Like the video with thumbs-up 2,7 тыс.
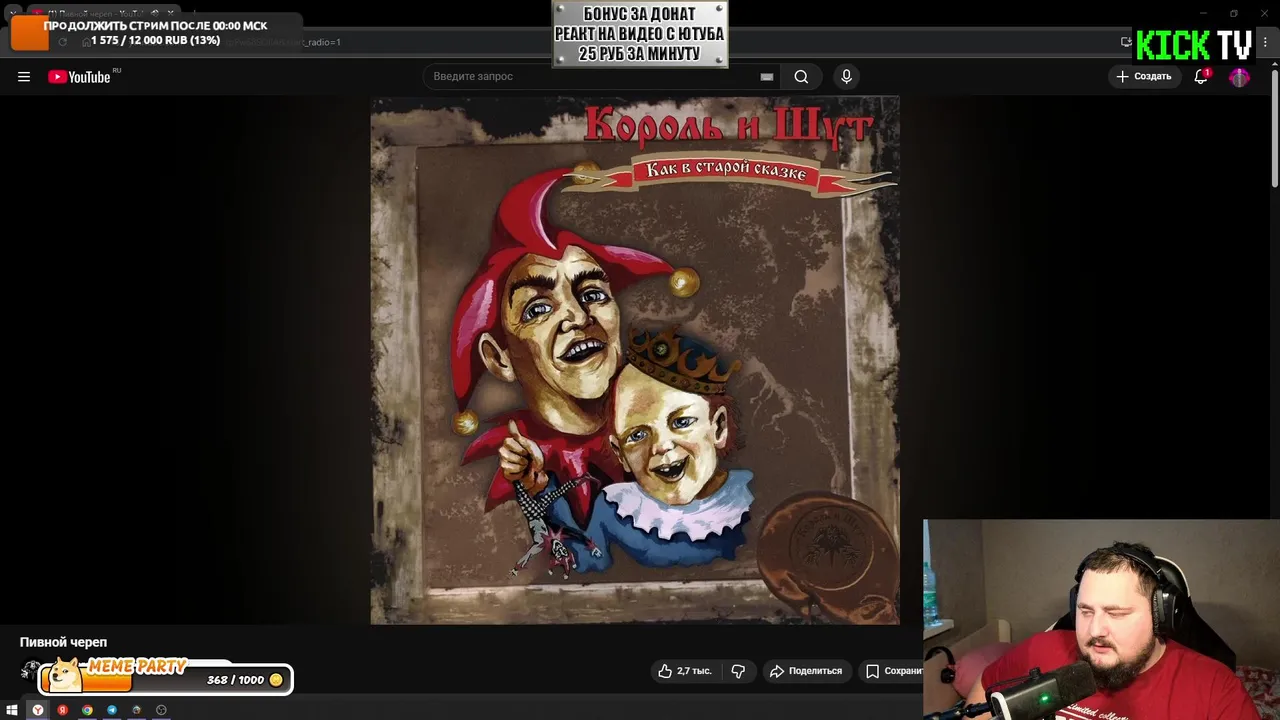This screenshot has width=1280, height=720. click(x=685, y=671)
